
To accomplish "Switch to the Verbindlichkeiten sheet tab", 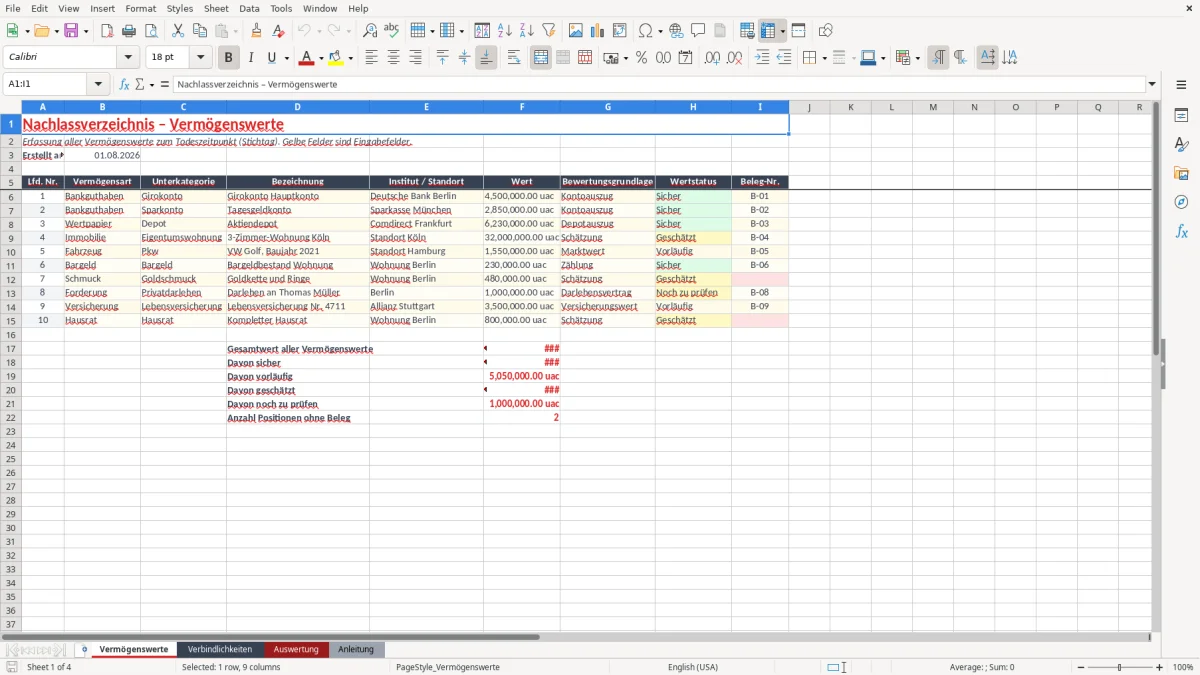I will [220, 649].
